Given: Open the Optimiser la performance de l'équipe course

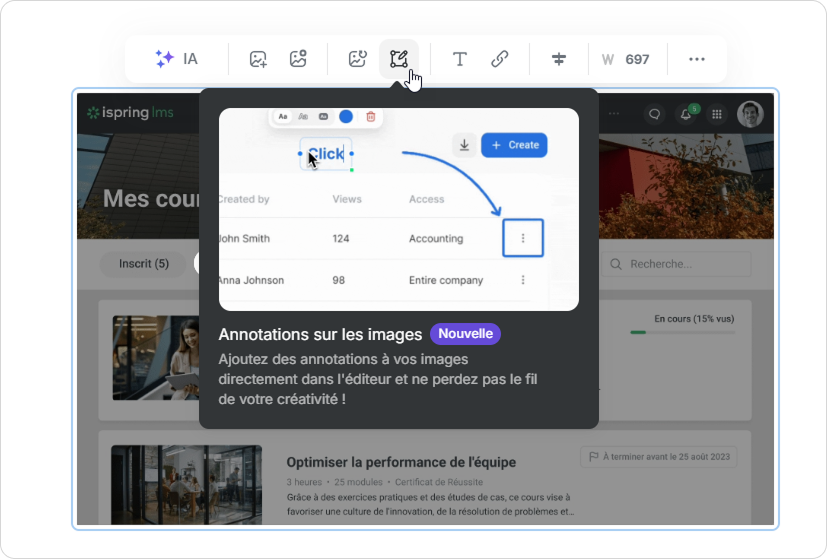Looking at the screenshot, I should (401, 461).
